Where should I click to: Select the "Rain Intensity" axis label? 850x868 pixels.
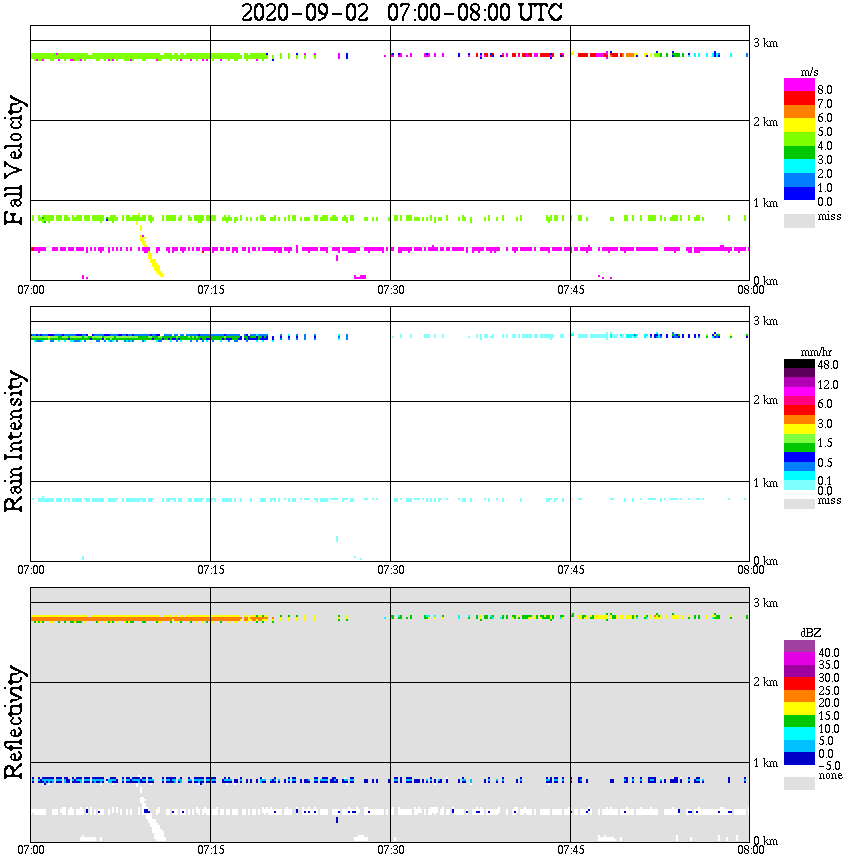(14, 441)
